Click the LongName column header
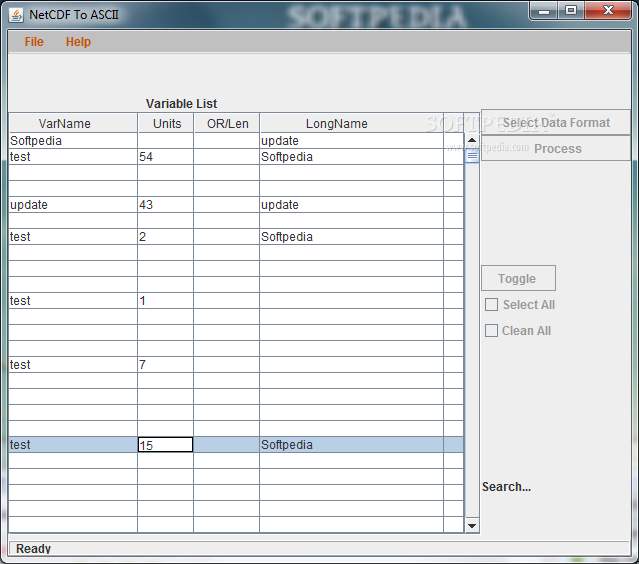This screenshot has height=564, width=639. (x=352, y=123)
